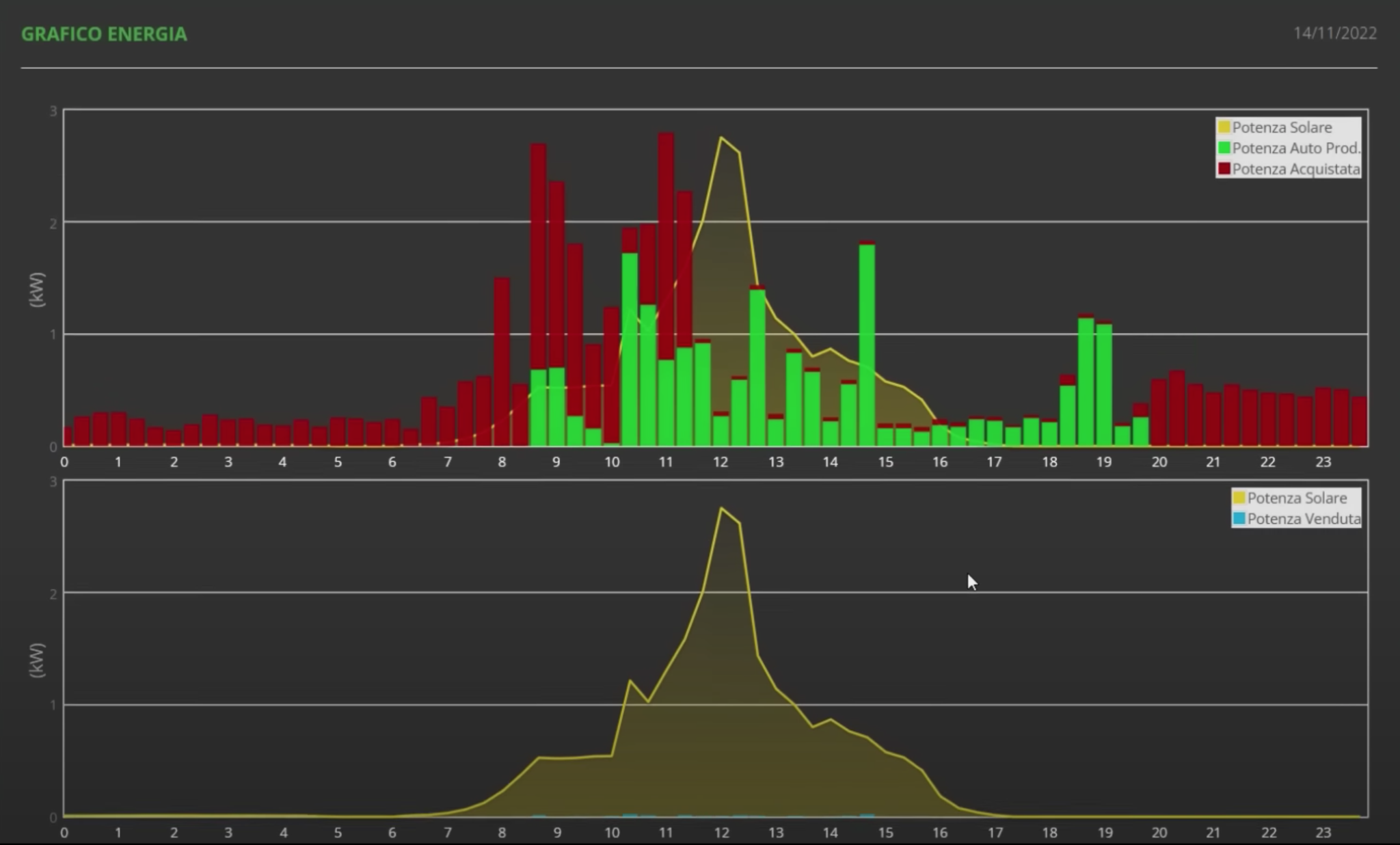Click the solar peak point in top chart
This screenshot has height=845, width=1400.
(721, 138)
